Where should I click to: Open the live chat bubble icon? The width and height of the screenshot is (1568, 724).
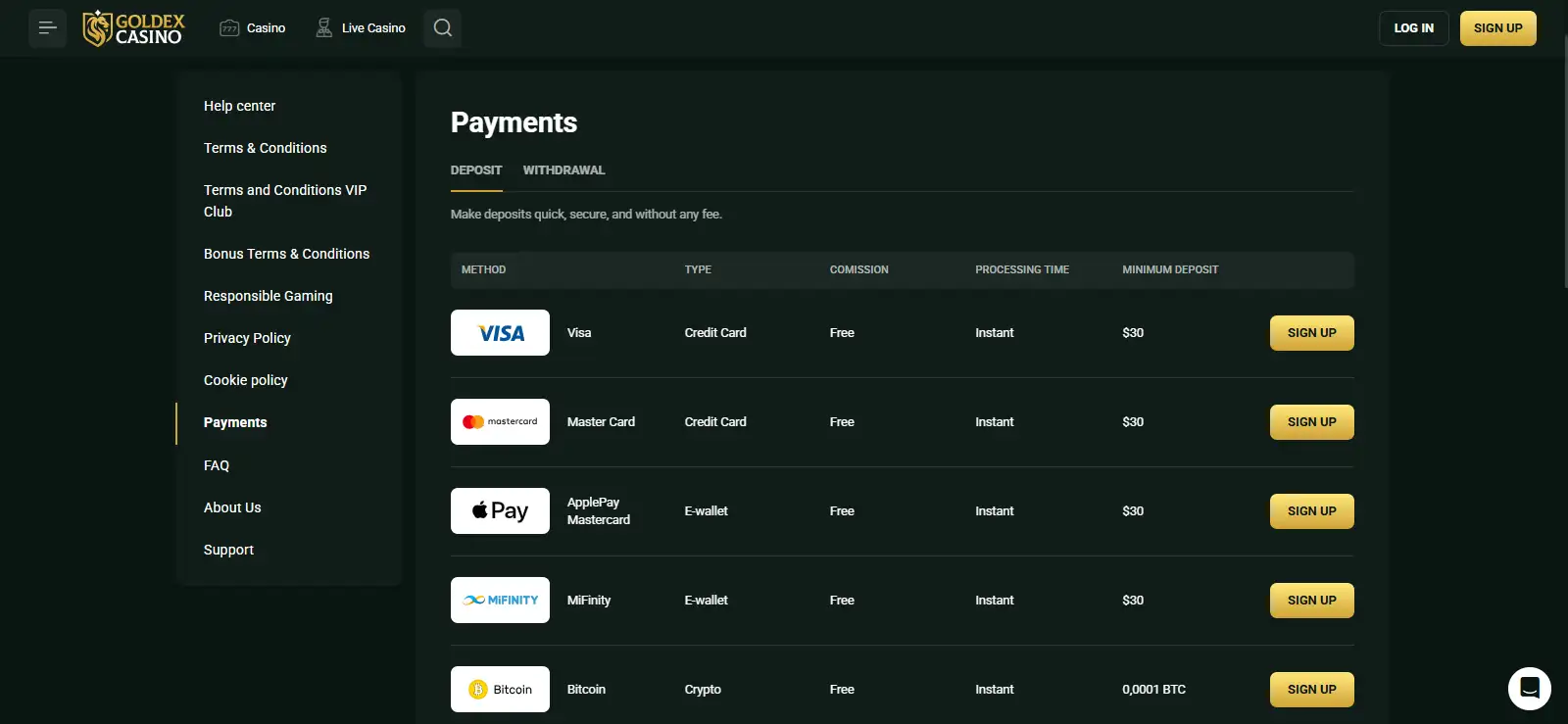click(x=1529, y=689)
